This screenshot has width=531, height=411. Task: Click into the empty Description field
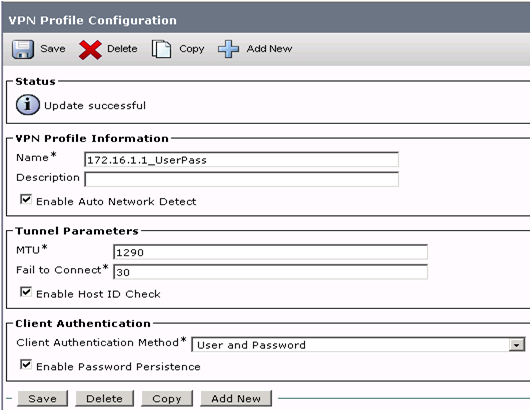pos(241,179)
